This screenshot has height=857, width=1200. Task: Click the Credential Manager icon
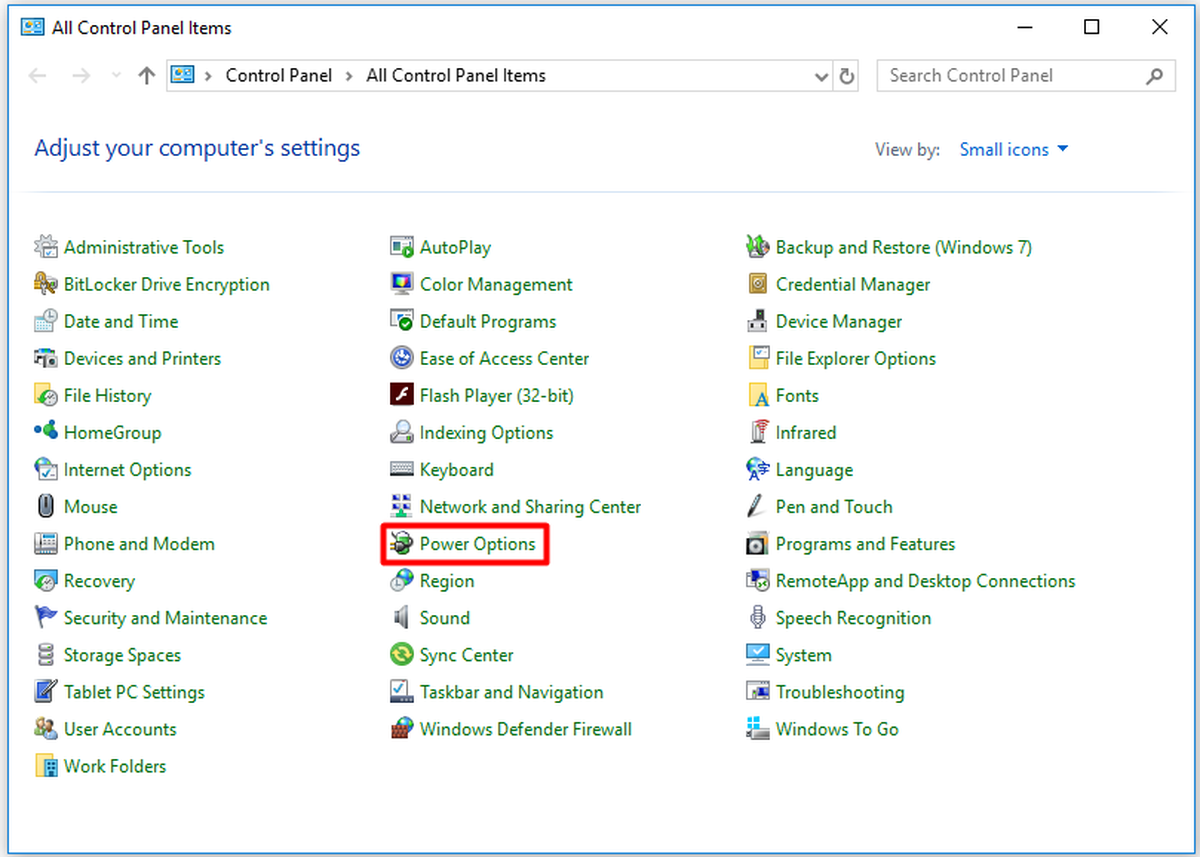tap(757, 284)
